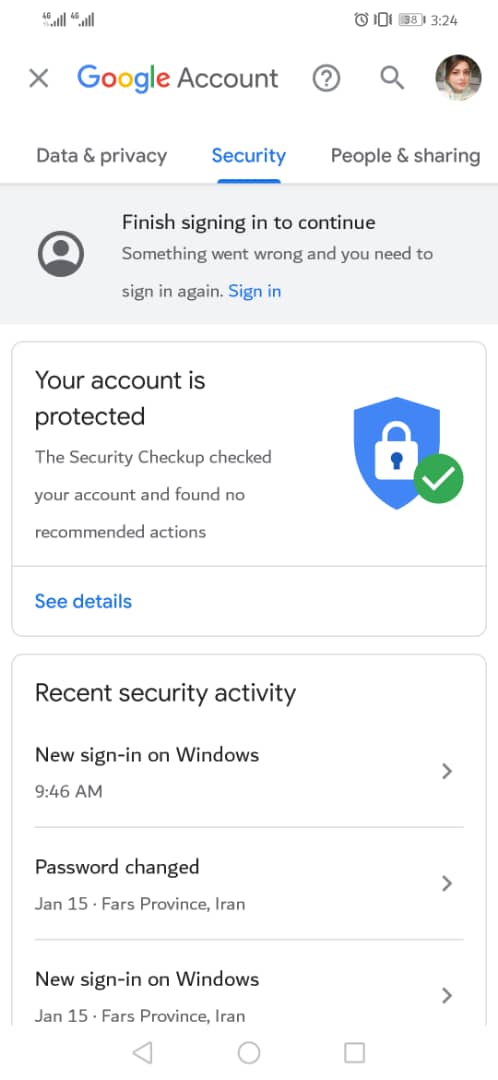
Task: Tap the Android home circle button
Action: point(249,1052)
